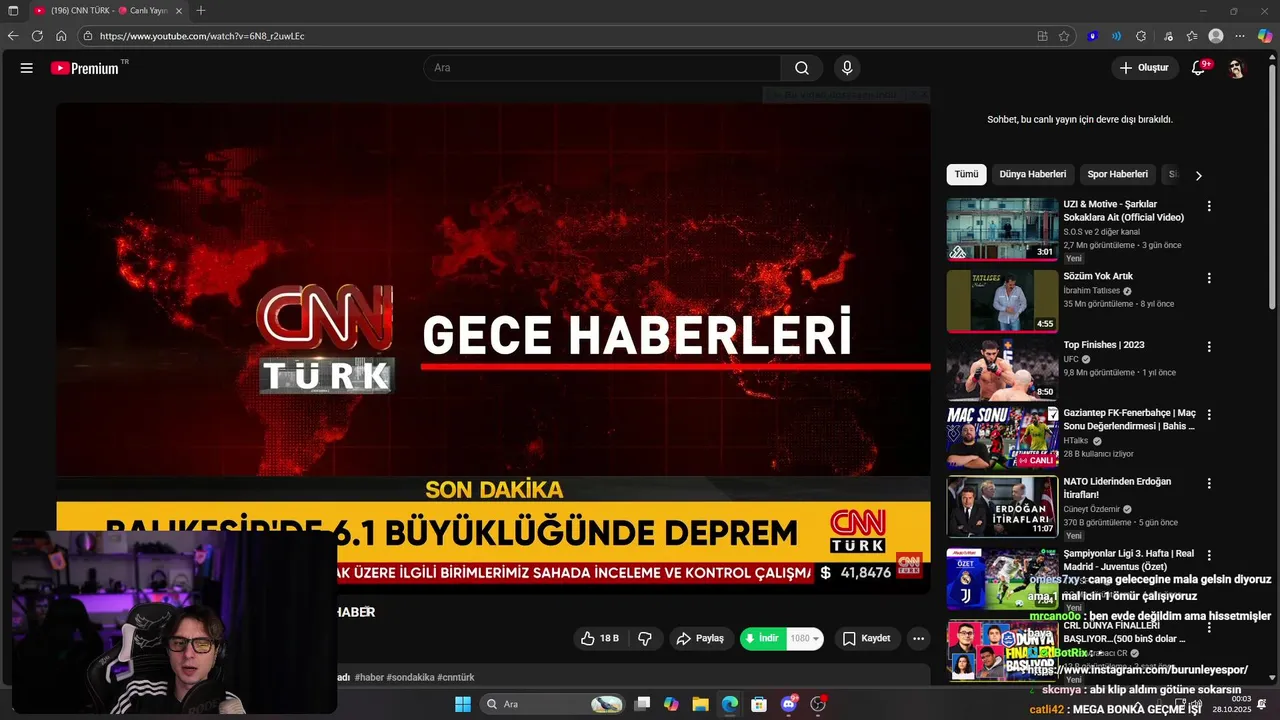The height and width of the screenshot is (720, 1280).
Task: Open Top Finishes 2023 video thumbnail
Action: (1002, 369)
